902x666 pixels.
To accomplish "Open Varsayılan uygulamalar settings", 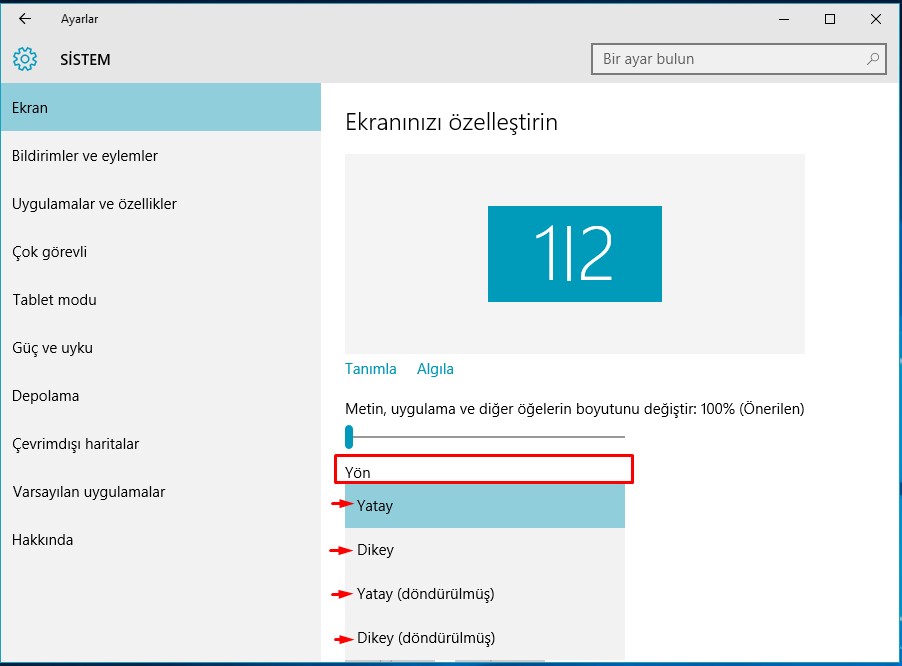I will pyautogui.click(x=88, y=492).
